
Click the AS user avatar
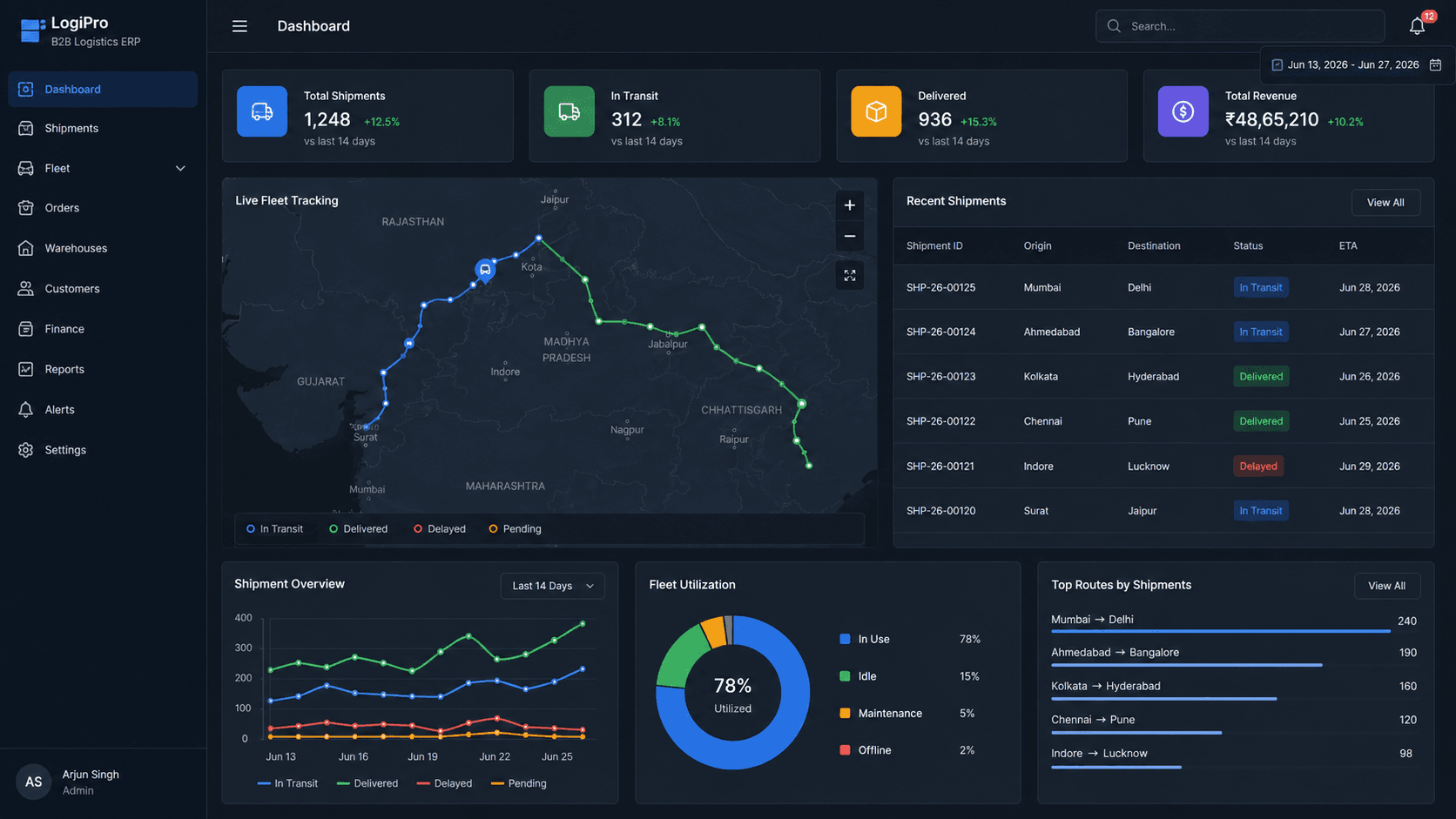click(x=33, y=782)
